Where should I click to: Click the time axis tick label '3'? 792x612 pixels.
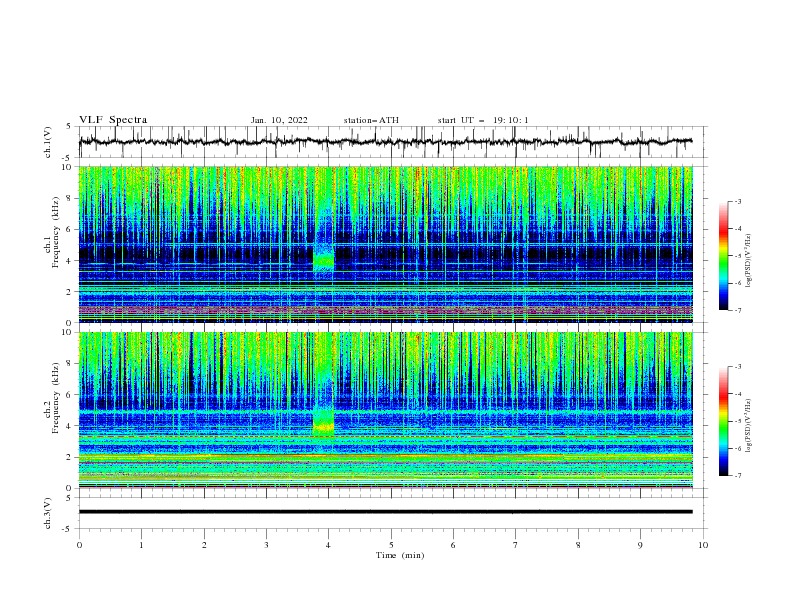[266, 545]
